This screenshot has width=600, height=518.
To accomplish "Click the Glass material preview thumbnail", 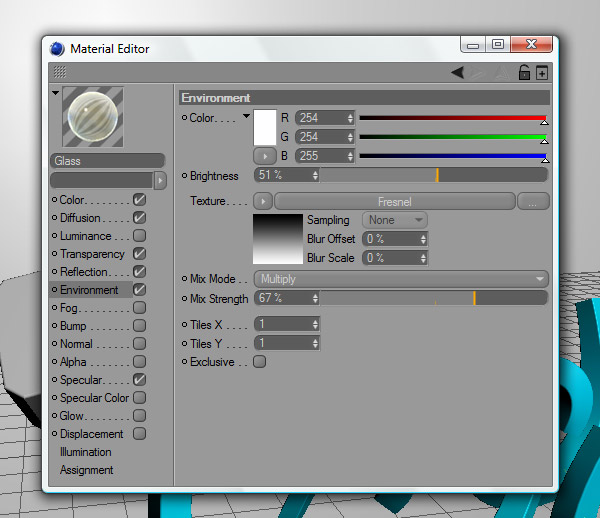I will (x=93, y=117).
